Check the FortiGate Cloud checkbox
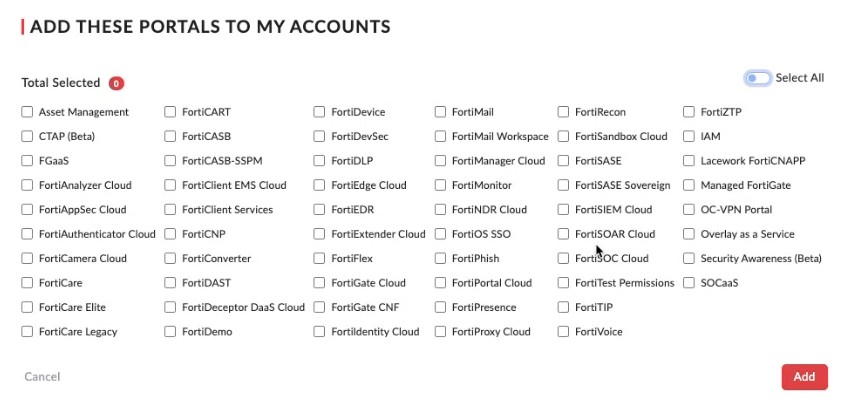The height and width of the screenshot is (408, 860). 320,283
